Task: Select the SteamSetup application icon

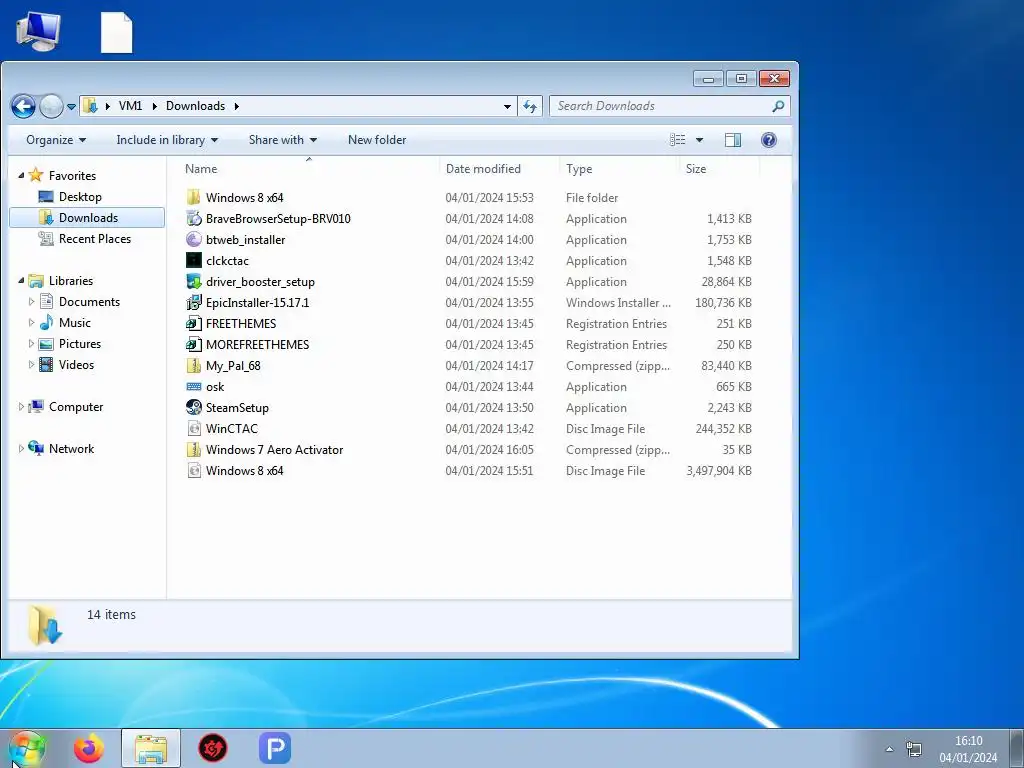Action: tap(193, 408)
